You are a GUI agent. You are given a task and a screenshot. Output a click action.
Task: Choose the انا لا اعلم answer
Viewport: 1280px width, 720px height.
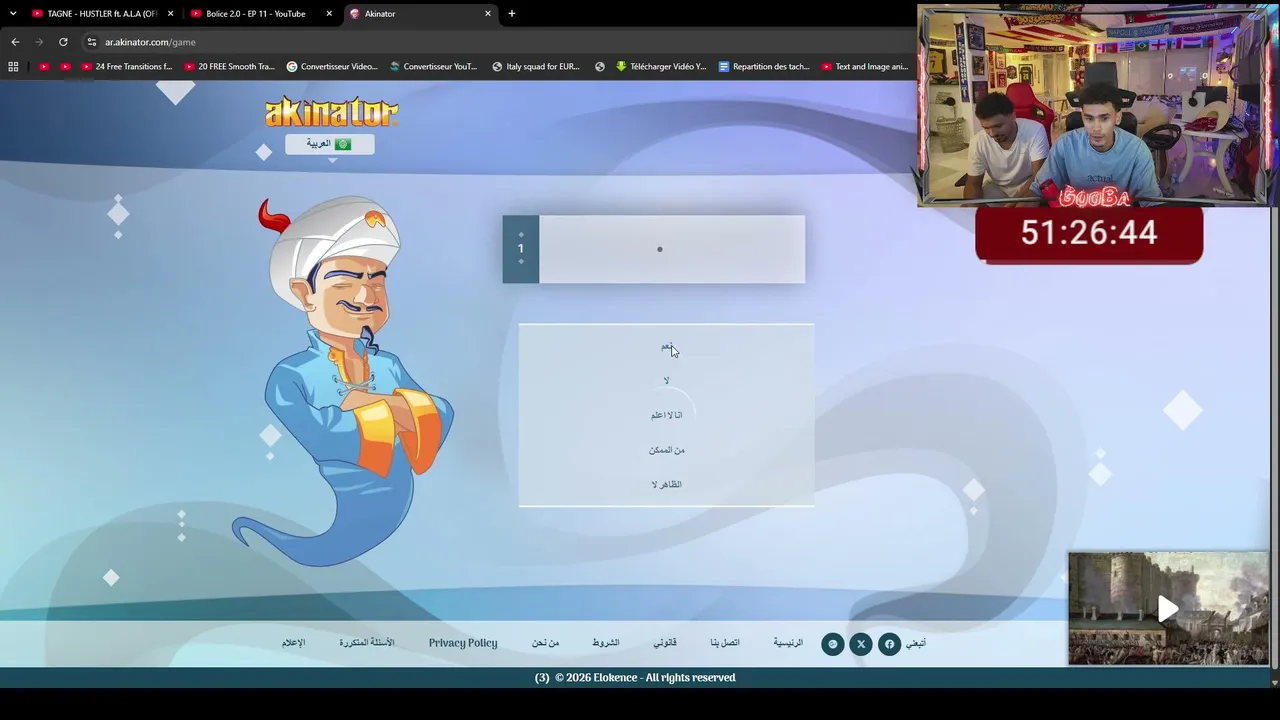point(666,415)
